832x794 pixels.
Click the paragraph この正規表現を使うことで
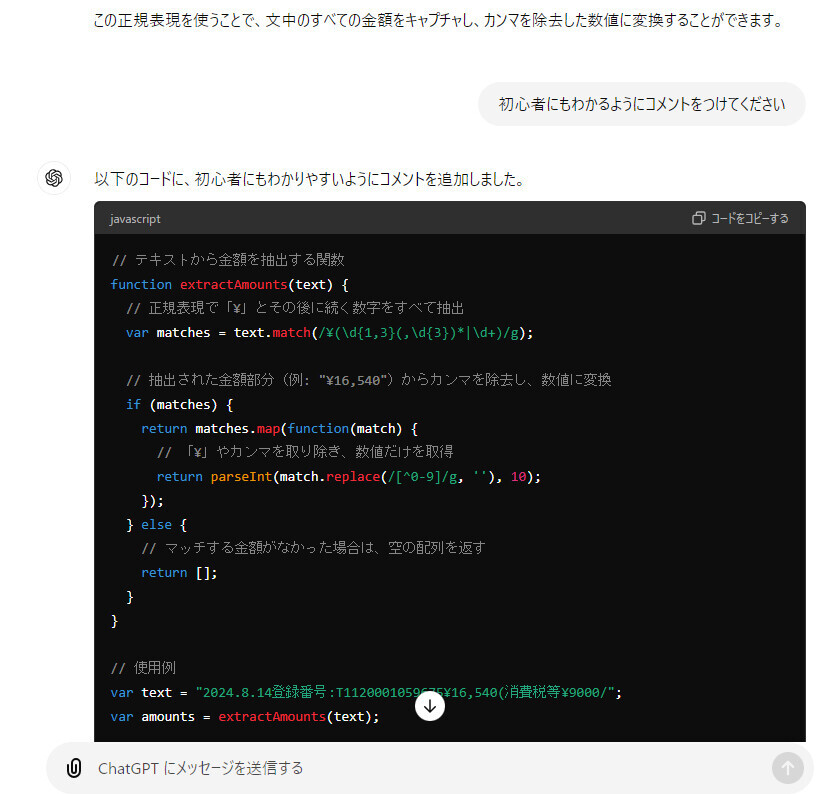[x=438, y=20]
